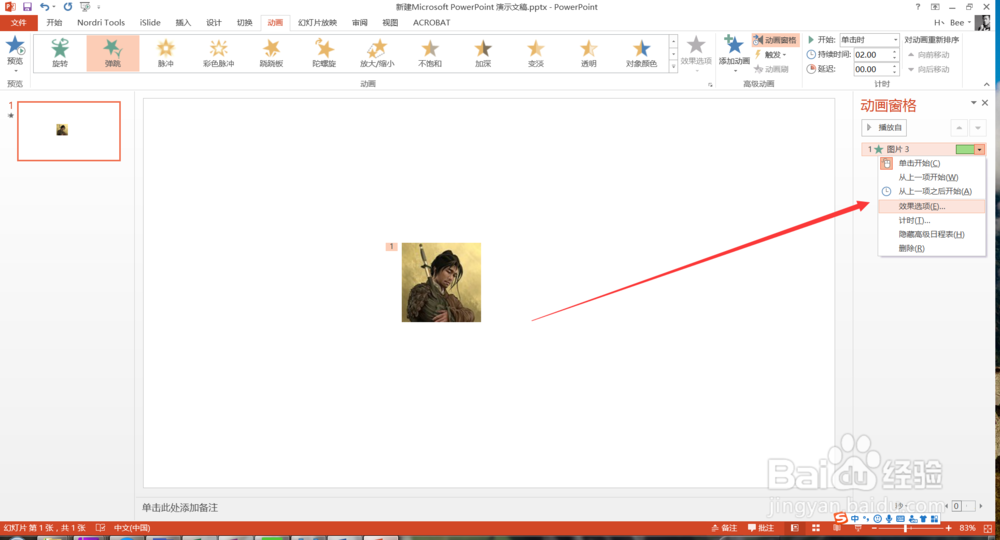Switch to the 审阅 review tab
Screen dimensions: 1000x540
coord(360,22)
